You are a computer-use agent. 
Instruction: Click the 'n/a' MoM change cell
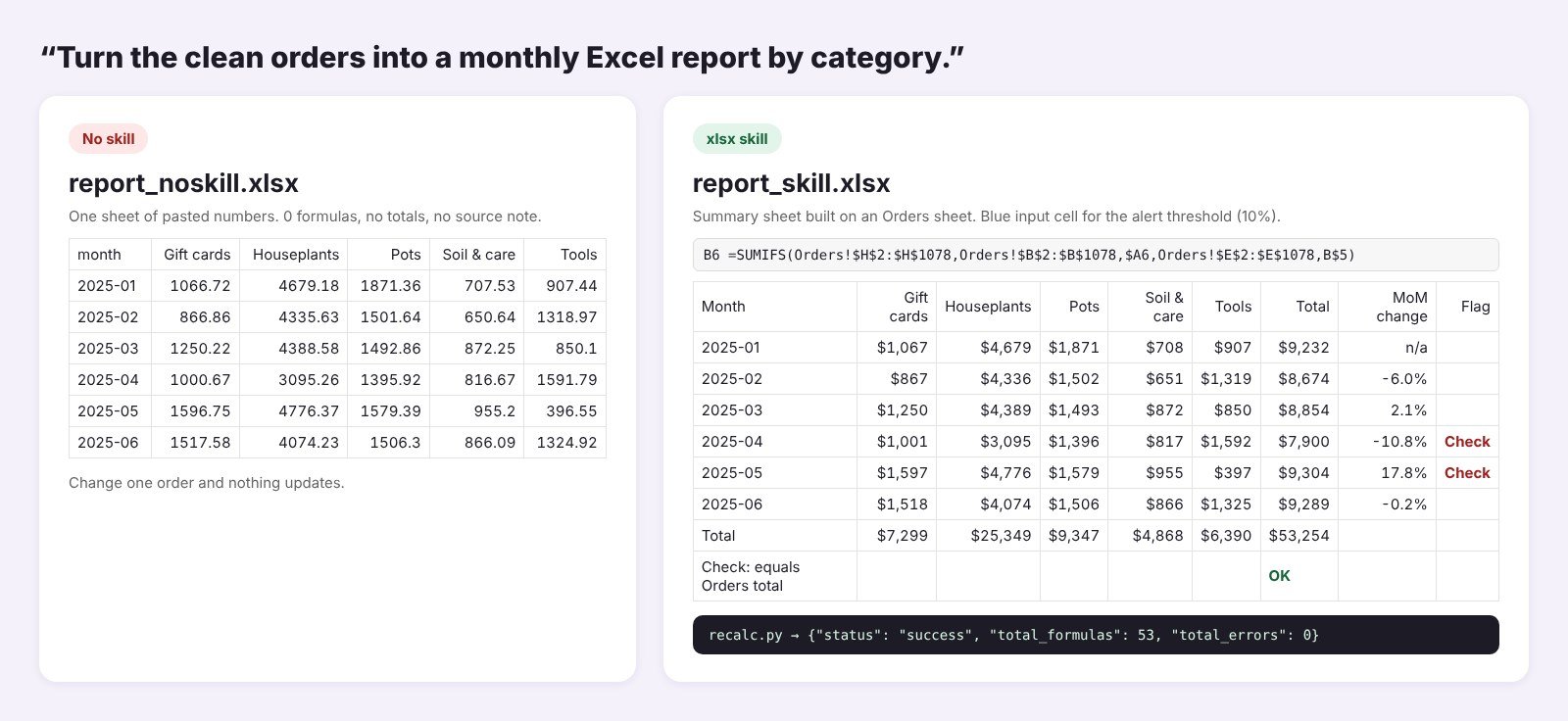1388,348
